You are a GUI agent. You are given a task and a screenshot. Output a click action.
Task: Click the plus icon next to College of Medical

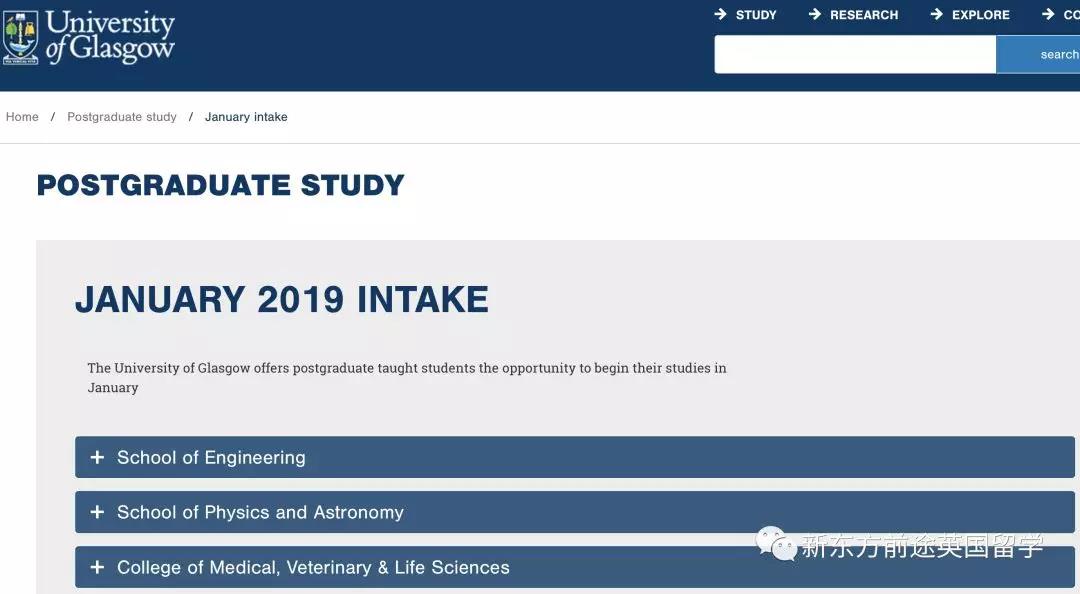pos(97,567)
